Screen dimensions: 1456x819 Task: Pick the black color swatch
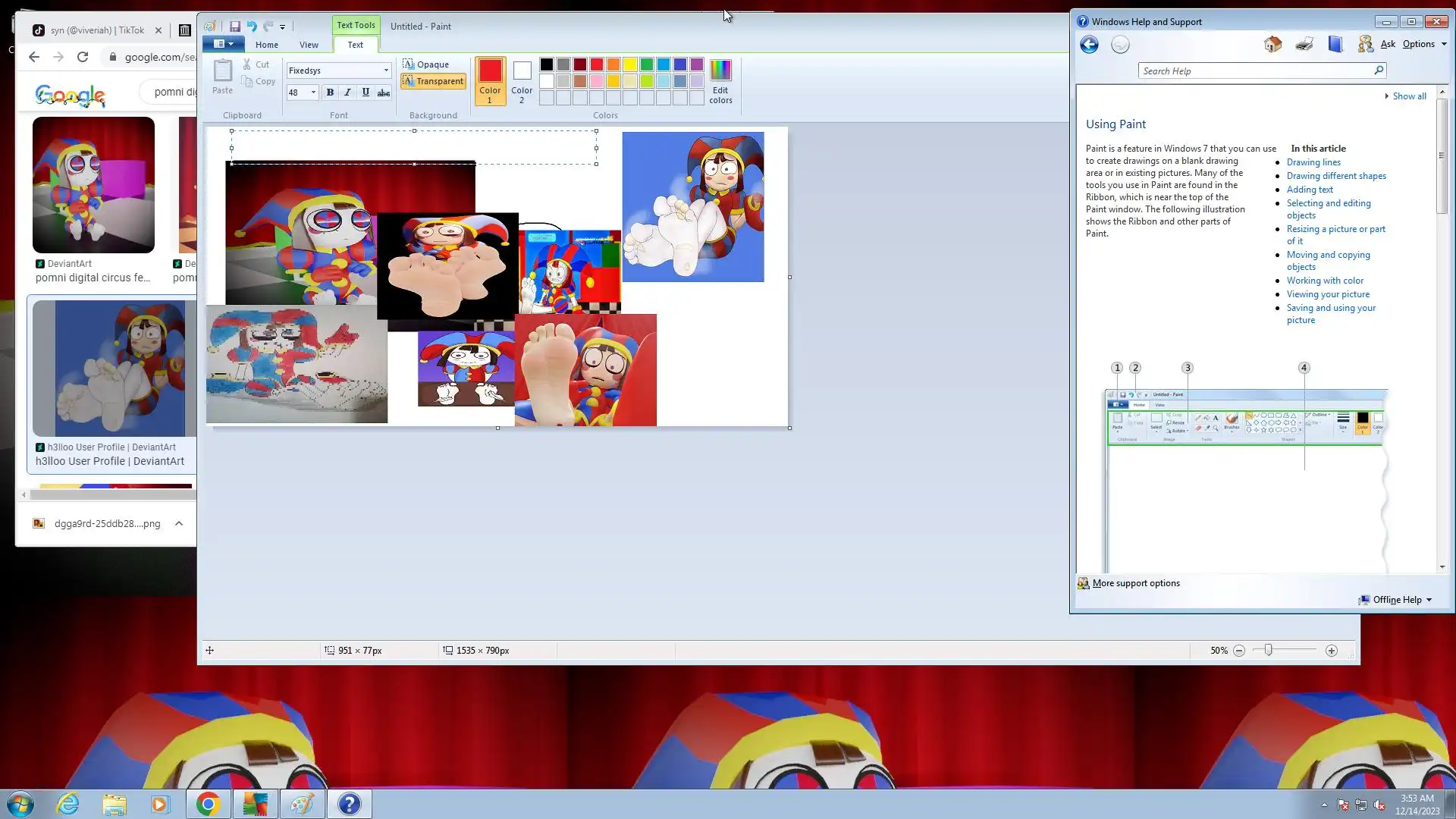pos(547,64)
